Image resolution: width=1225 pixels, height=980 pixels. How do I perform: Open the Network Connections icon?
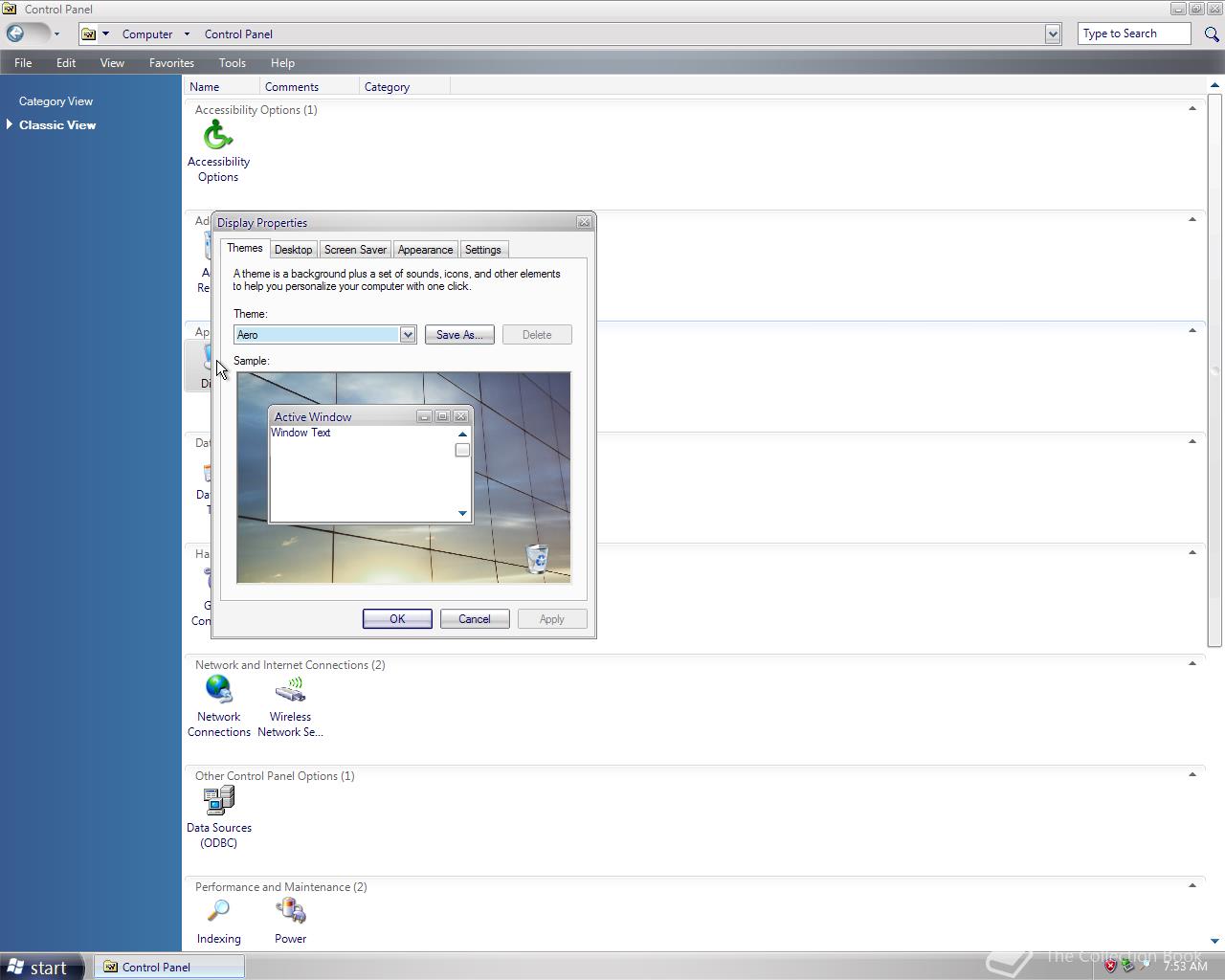[x=218, y=706]
